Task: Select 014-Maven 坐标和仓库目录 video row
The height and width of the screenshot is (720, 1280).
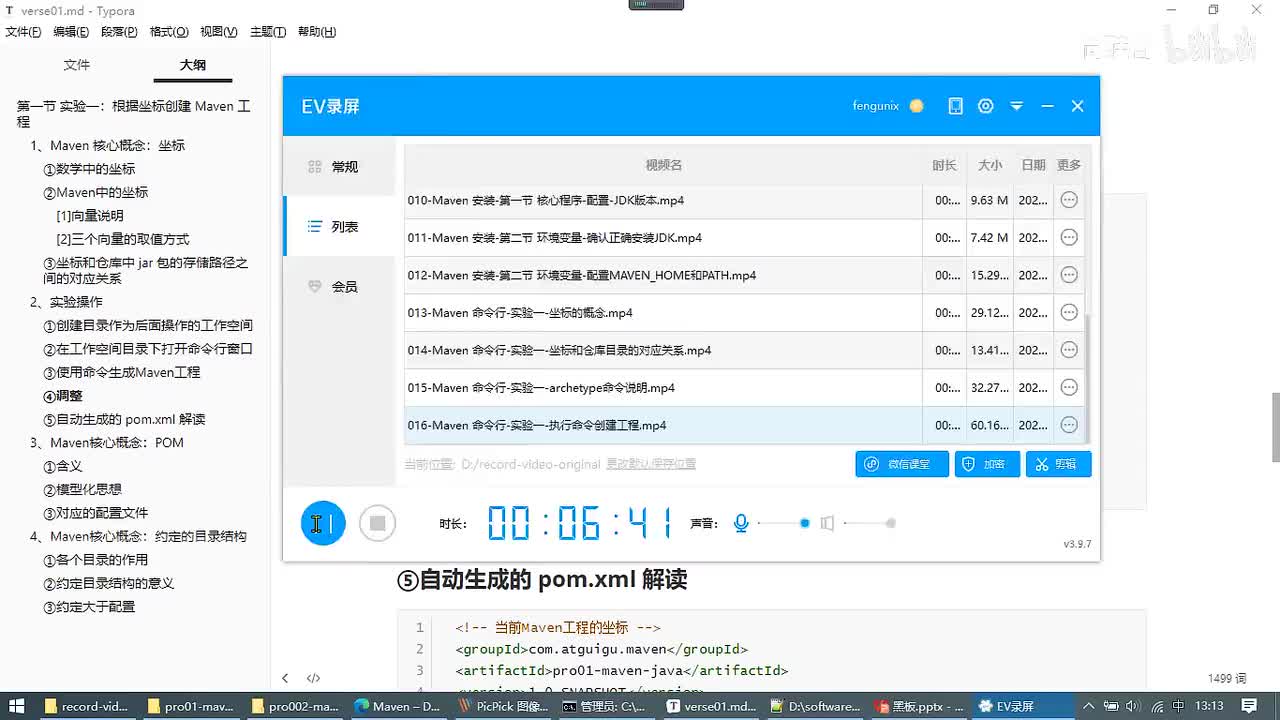Action: coord(744,350)
